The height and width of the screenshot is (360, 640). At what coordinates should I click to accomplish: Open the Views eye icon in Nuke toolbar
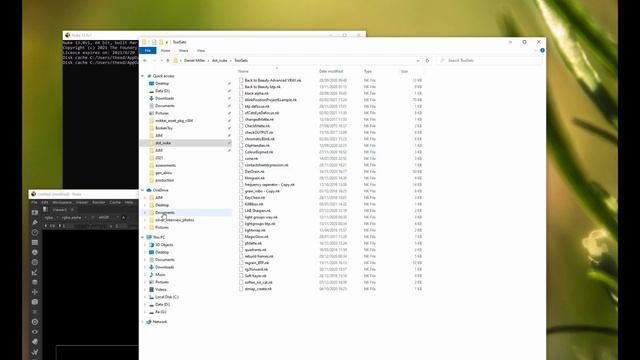(35, 332)
